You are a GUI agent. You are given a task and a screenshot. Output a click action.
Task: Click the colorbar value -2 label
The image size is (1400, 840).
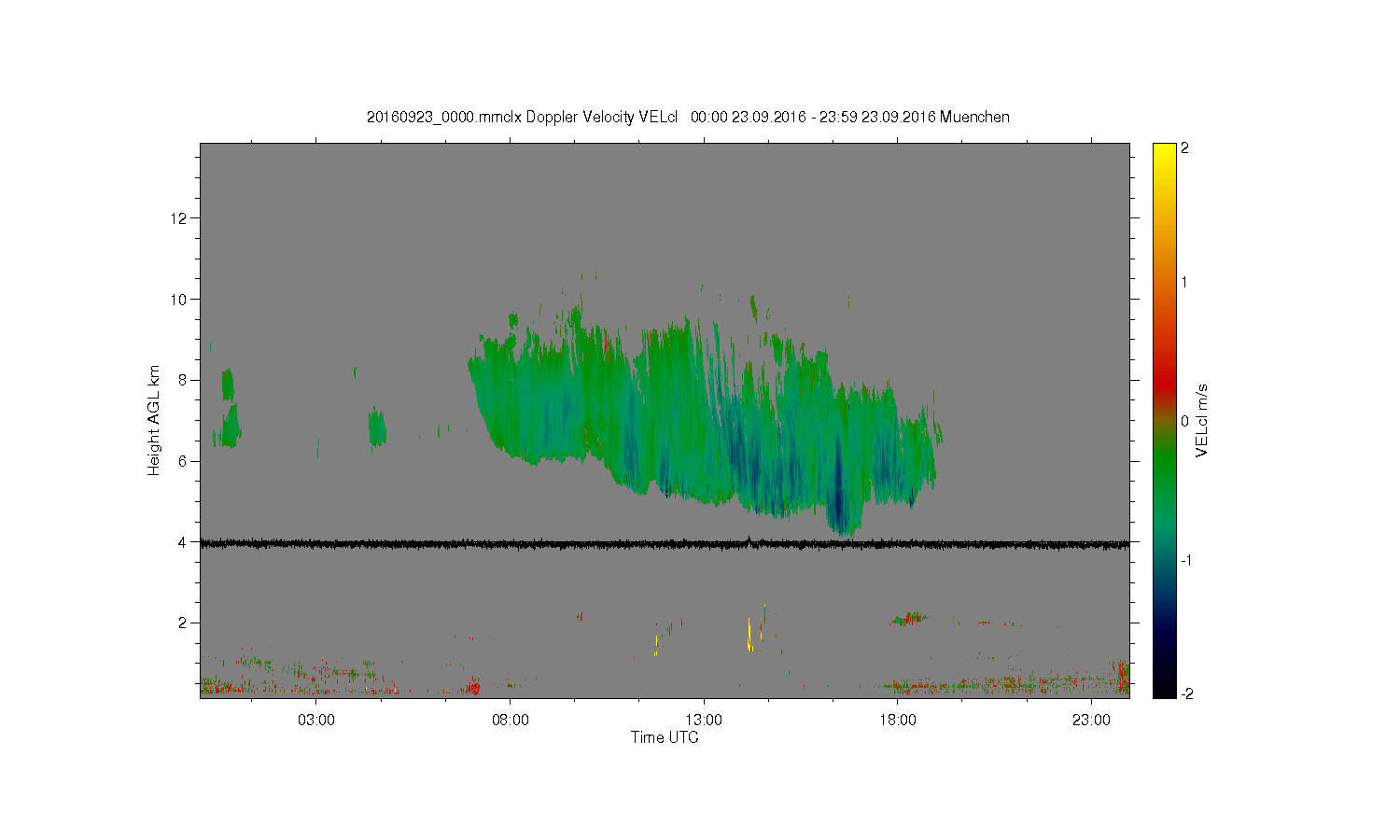(1185, 694)
